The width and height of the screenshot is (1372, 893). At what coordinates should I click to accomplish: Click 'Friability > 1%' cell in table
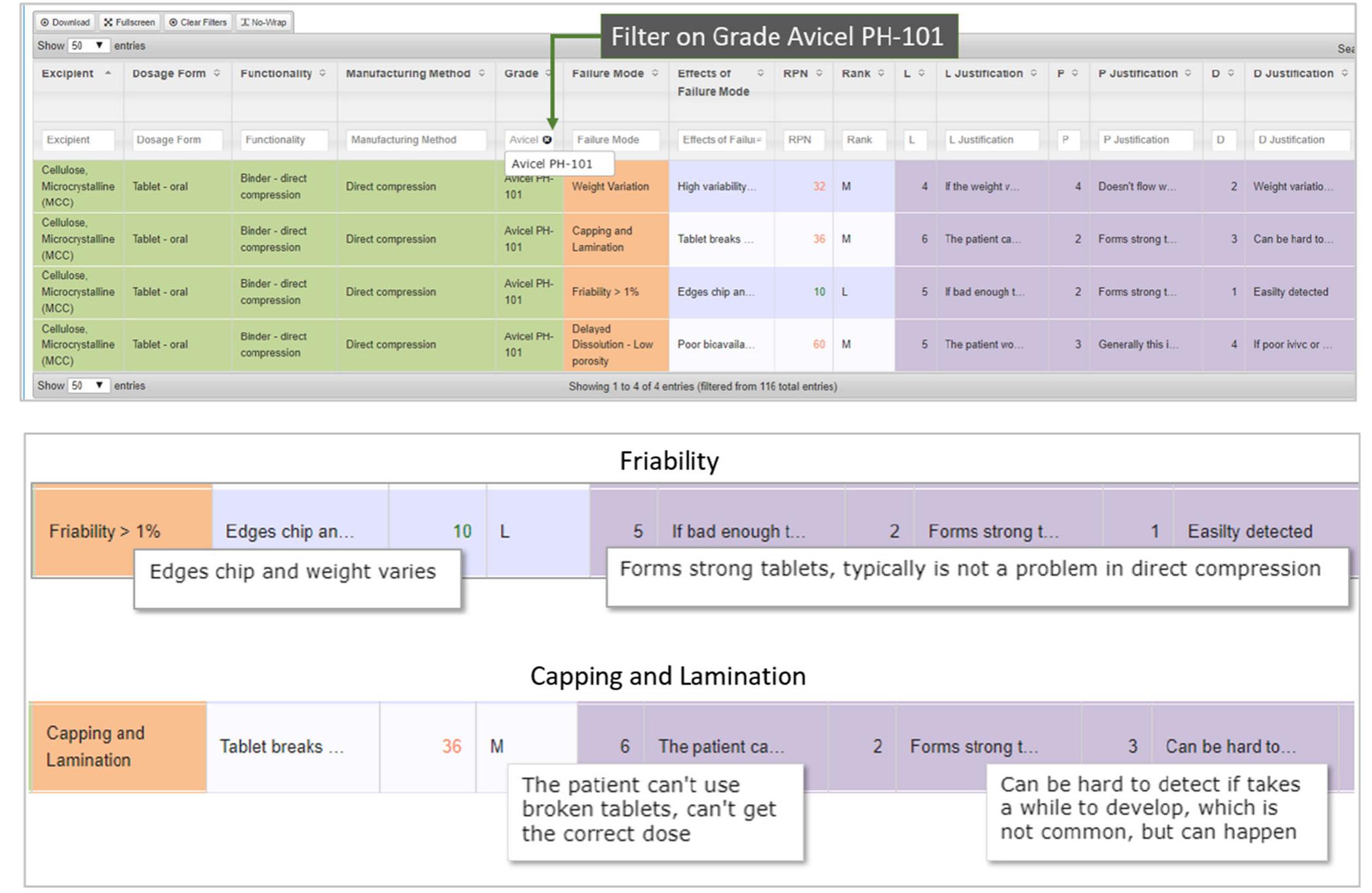pyautogui.click(x=616, y=292)
